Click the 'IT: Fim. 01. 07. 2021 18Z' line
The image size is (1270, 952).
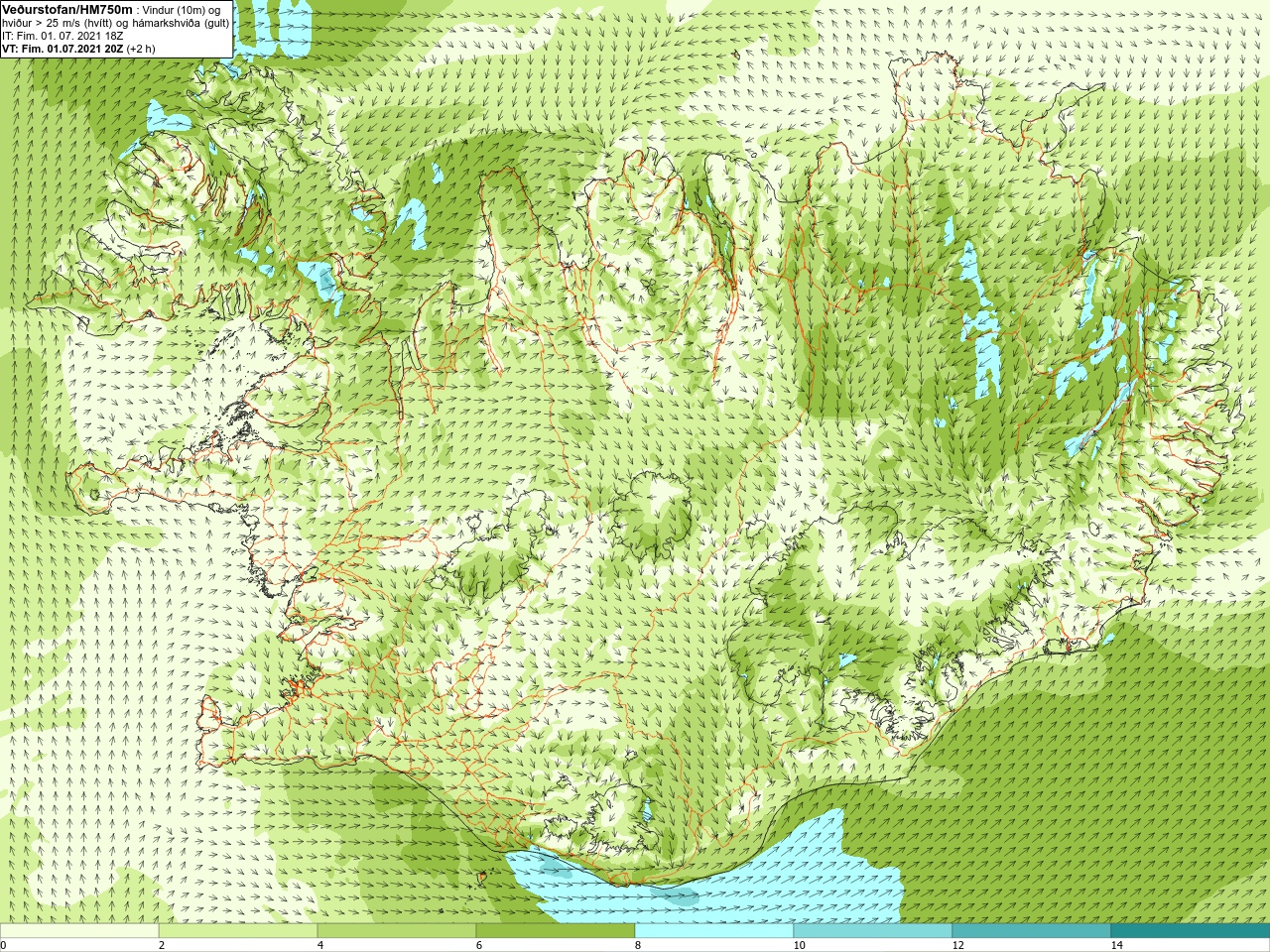click(x=63, y=36)
